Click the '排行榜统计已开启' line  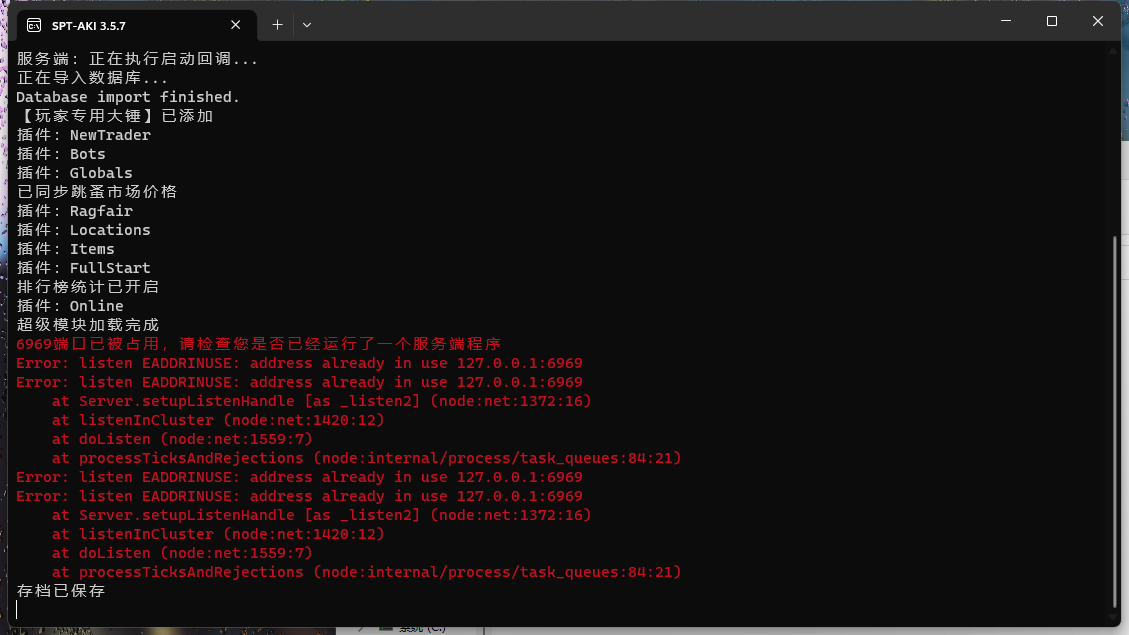pos(88,287)
